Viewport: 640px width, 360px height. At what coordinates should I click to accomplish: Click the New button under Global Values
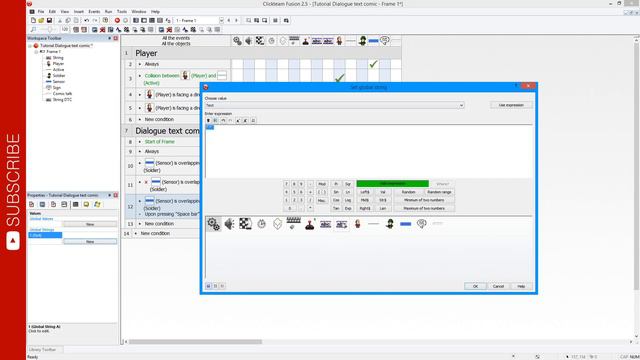click(x=90, y=224)
